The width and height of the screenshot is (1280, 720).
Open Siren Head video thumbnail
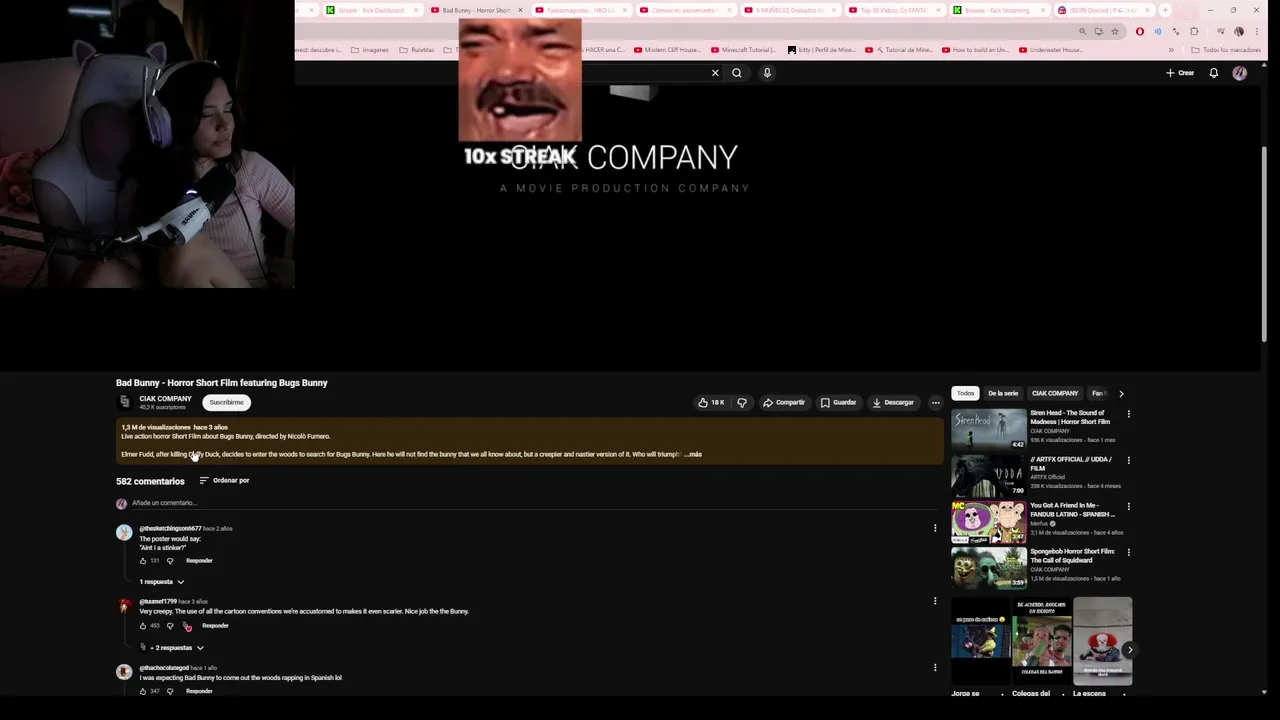point(989,430)
